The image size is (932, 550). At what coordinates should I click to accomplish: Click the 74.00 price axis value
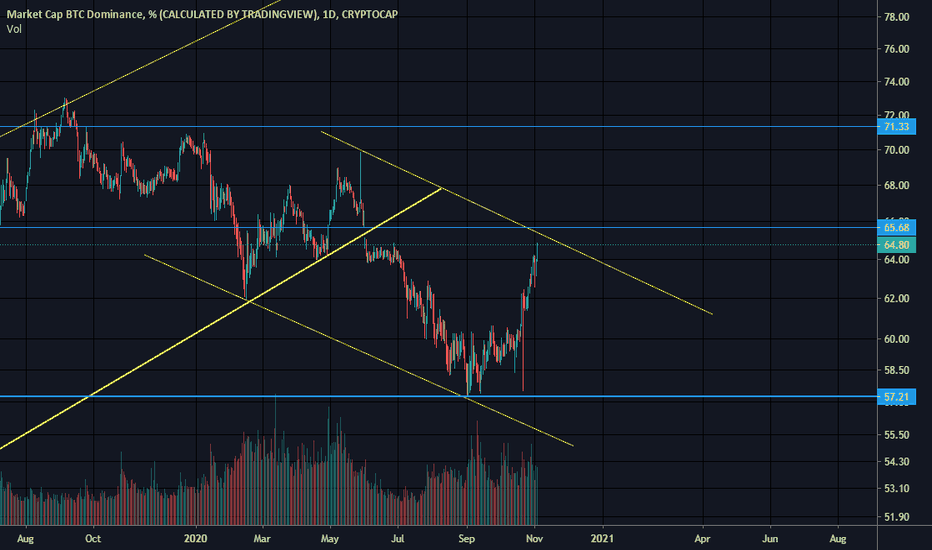coord(896,82)
